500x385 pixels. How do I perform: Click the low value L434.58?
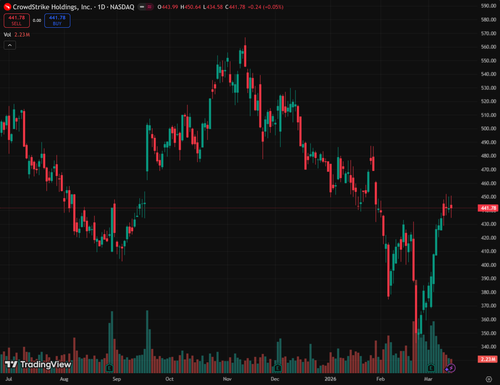pos(213,7)
